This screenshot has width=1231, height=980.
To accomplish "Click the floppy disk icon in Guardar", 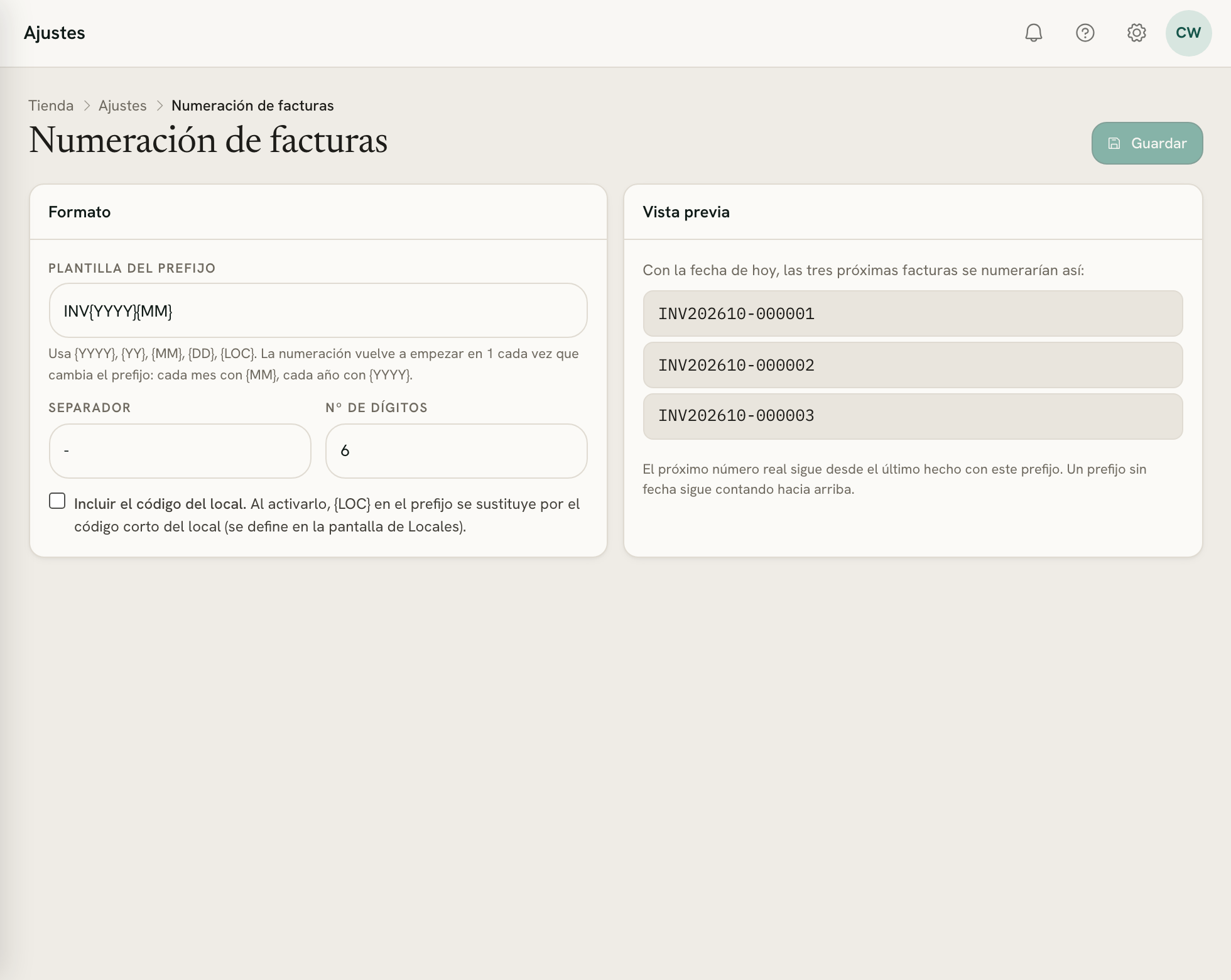I will coord(1114,143).
